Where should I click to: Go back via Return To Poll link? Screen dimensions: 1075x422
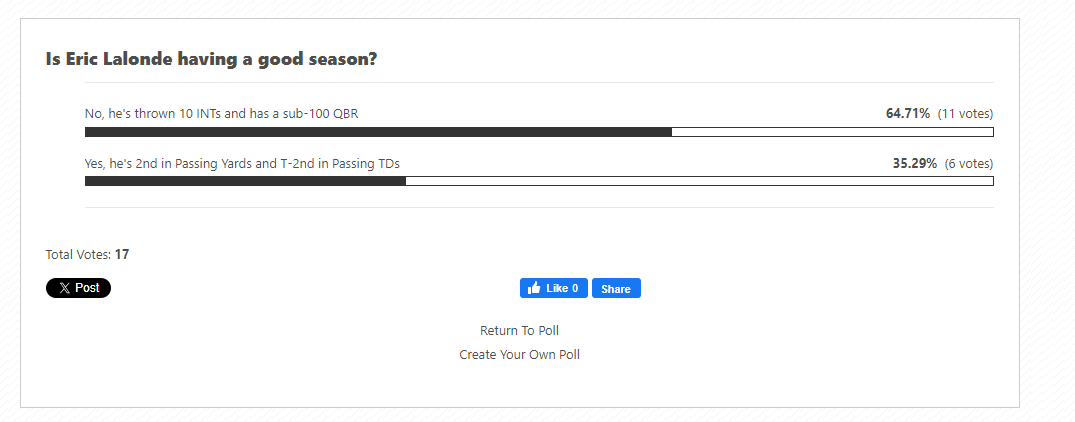[x=519, y=331]
